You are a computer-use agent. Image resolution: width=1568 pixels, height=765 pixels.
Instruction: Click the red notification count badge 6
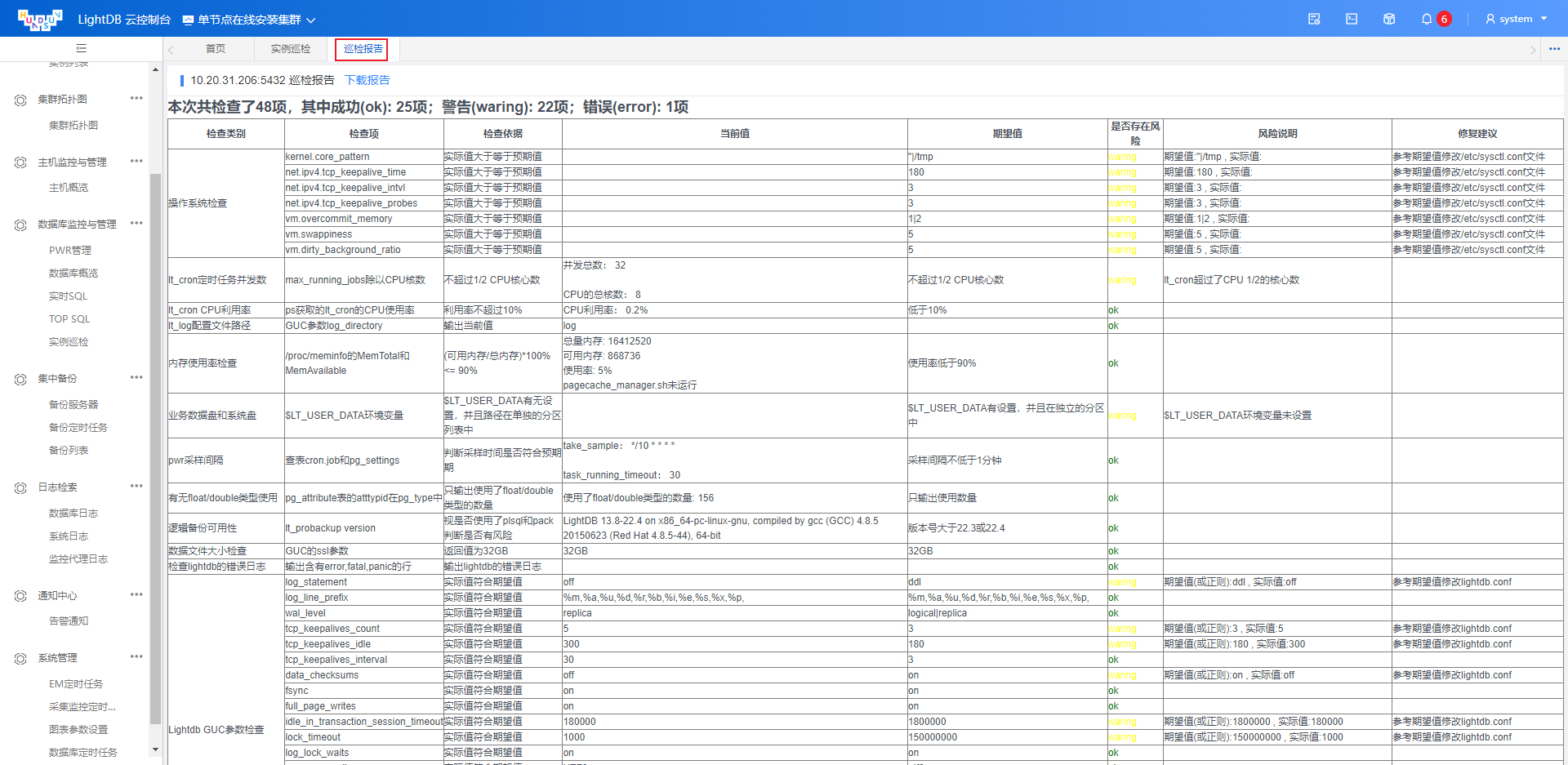(x=1444, y=19)
